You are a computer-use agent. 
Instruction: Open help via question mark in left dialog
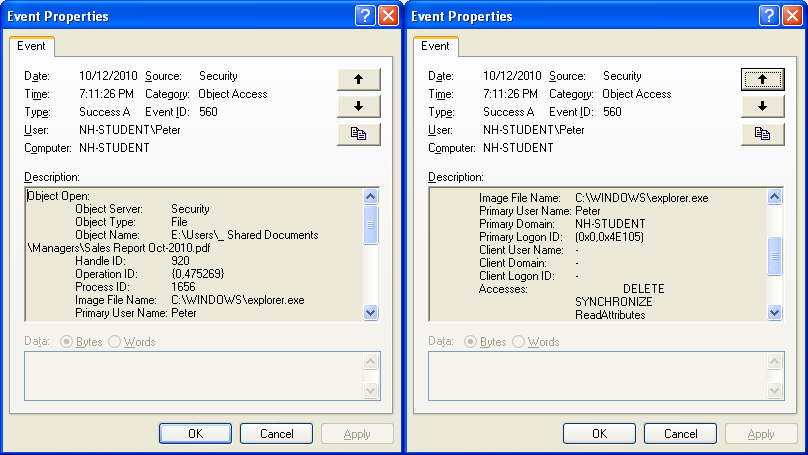click(x=365, y=16)
